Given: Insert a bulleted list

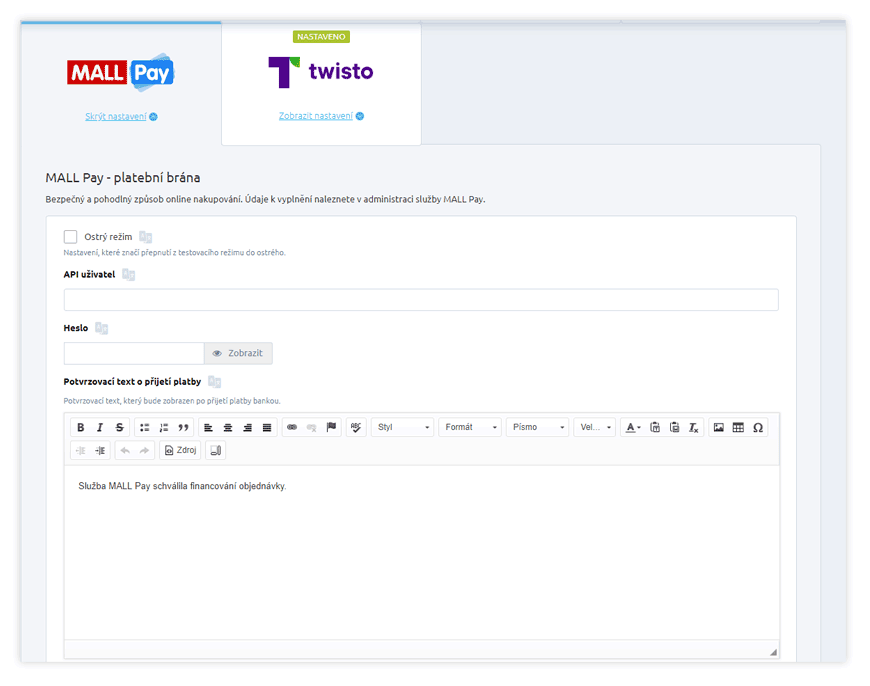Looking at the screenshot, I should click(145, 427).
